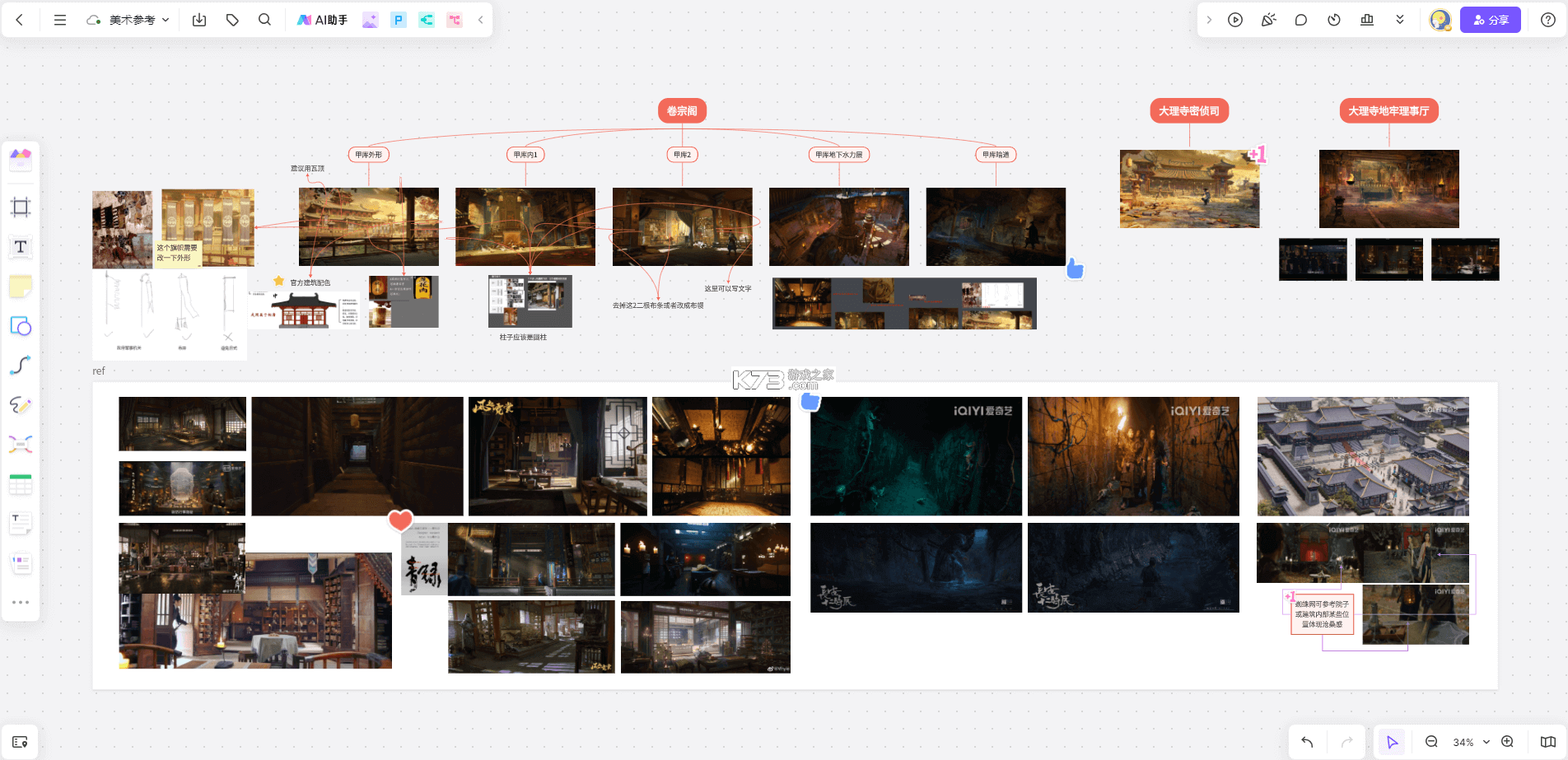Select the Text tool

pyautogui.click(x=21, y=247)
